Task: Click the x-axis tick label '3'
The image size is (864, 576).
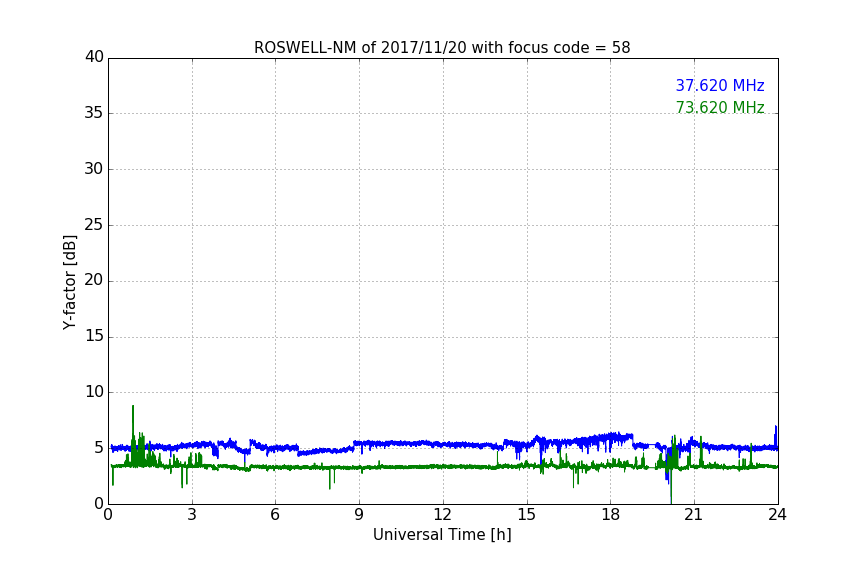Action: pyautogui.click(x=192, y=515)
